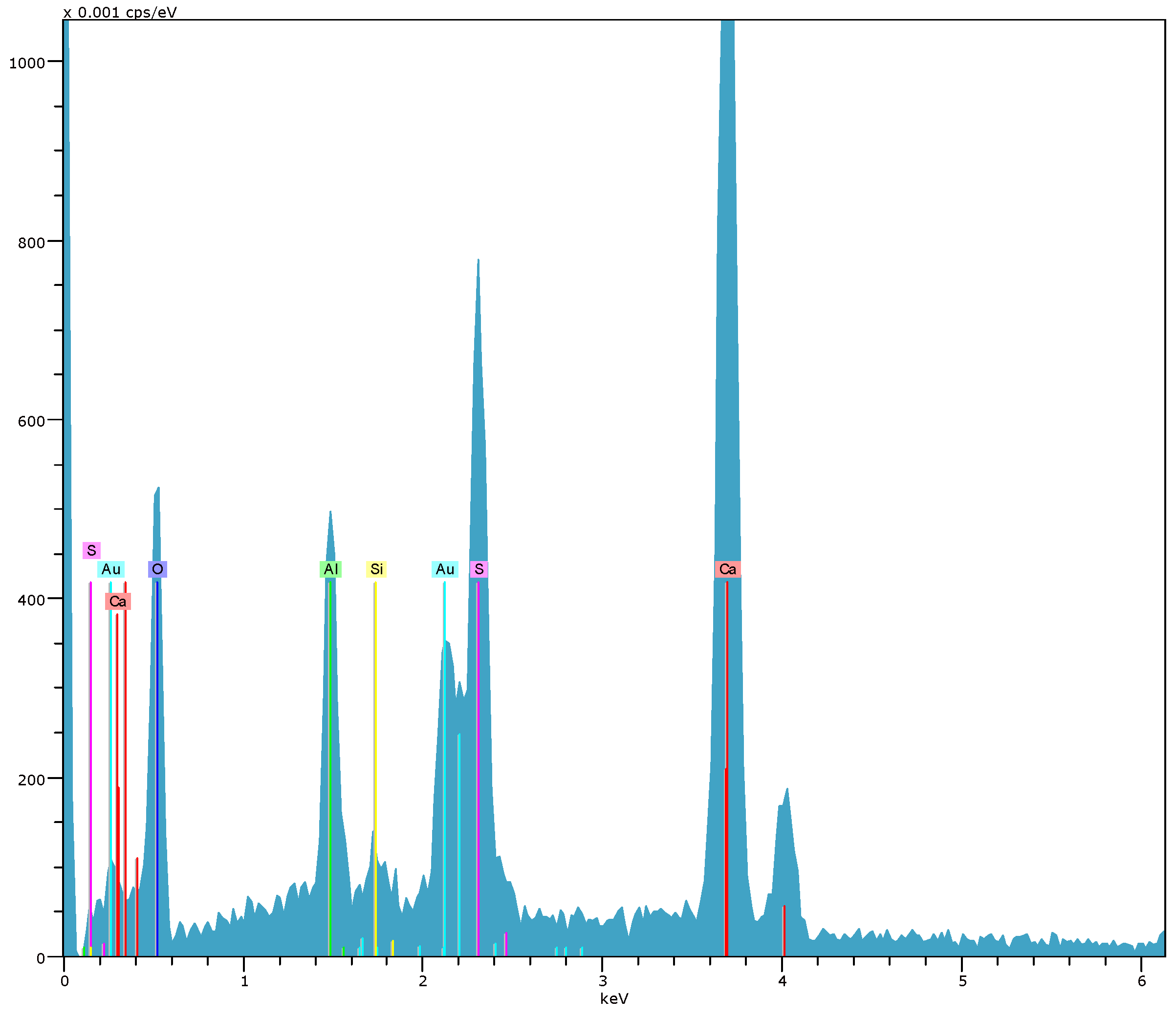Image resolution: width=1176 pixels, height=1018 pixels.
Task: Click the small peak top near 4 keV
Action: pyautogui.click(x=787, y=790)
